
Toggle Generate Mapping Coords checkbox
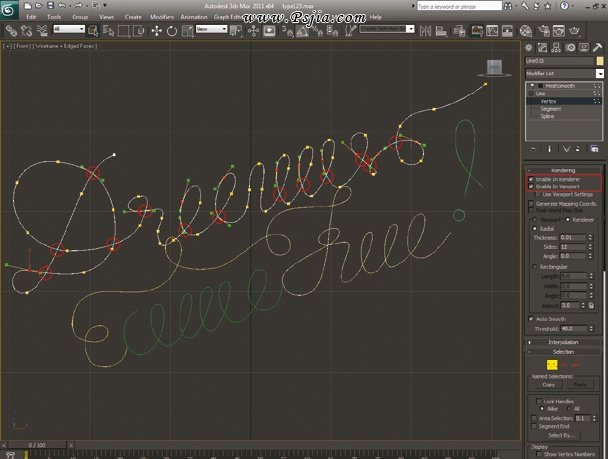coord(531,204)
